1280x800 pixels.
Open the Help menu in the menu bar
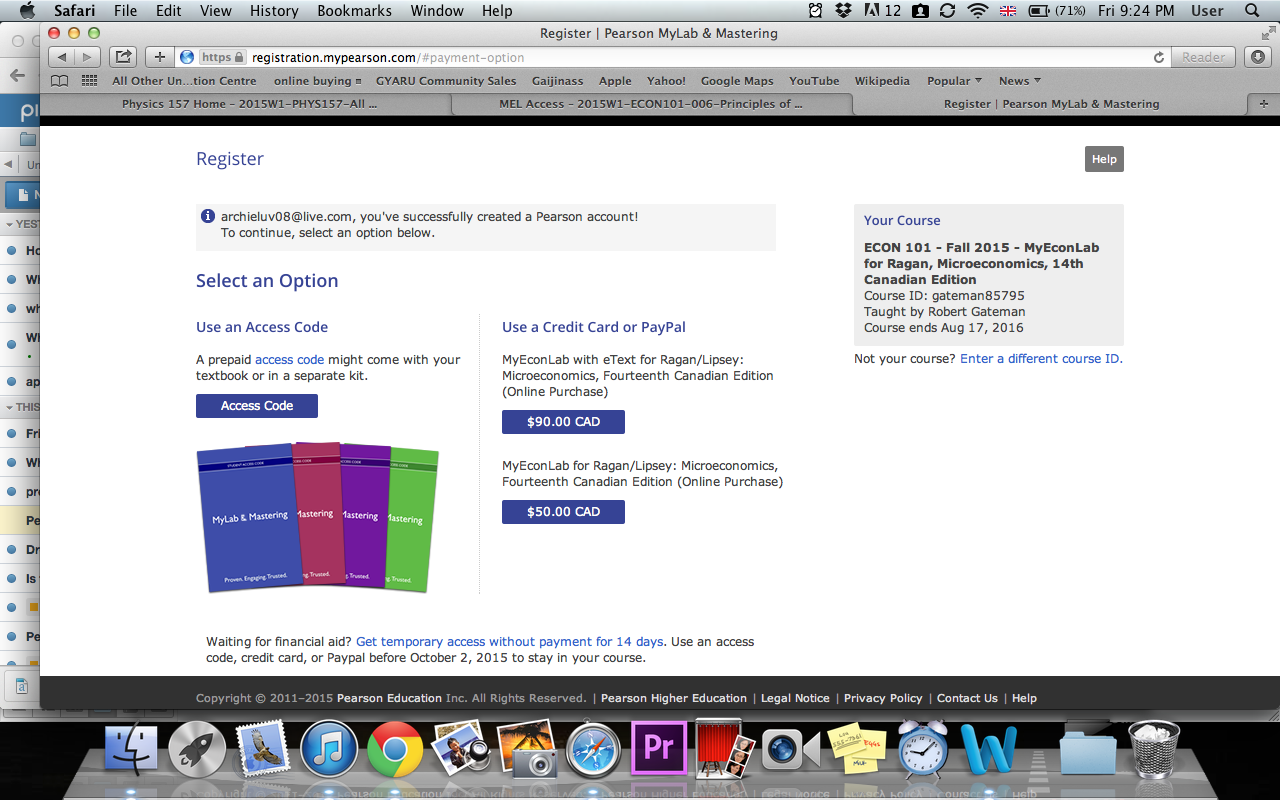497,11
